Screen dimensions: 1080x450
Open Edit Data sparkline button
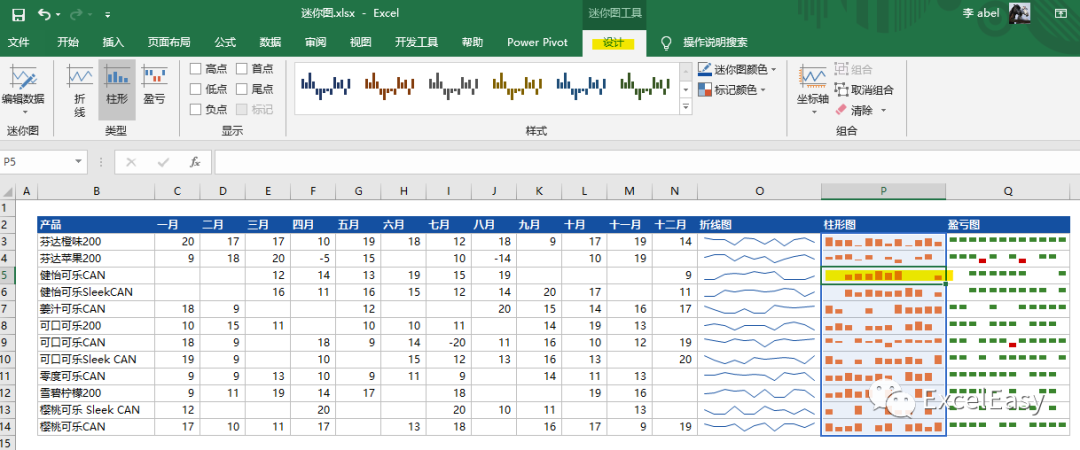pyautogui.click(x=23, y=88)
